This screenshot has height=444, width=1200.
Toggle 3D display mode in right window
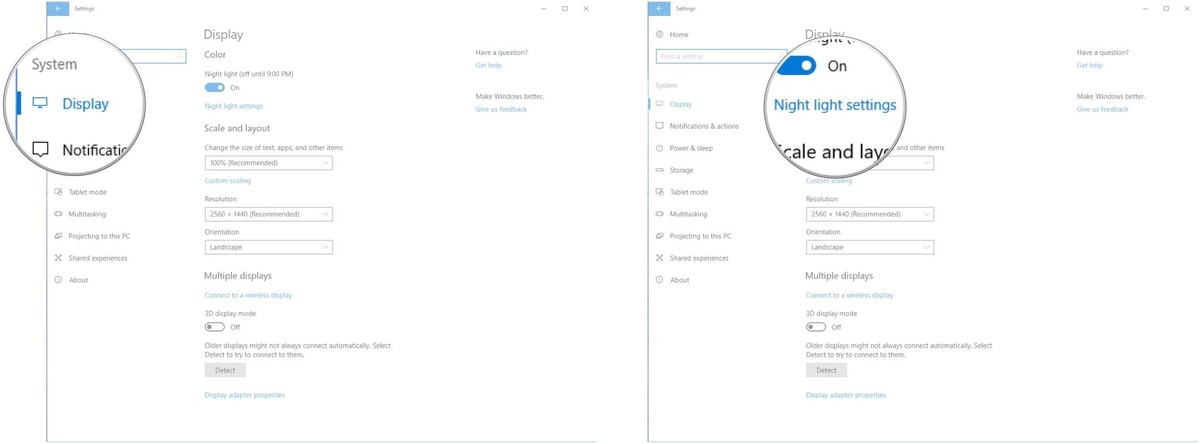pos(815,327)
